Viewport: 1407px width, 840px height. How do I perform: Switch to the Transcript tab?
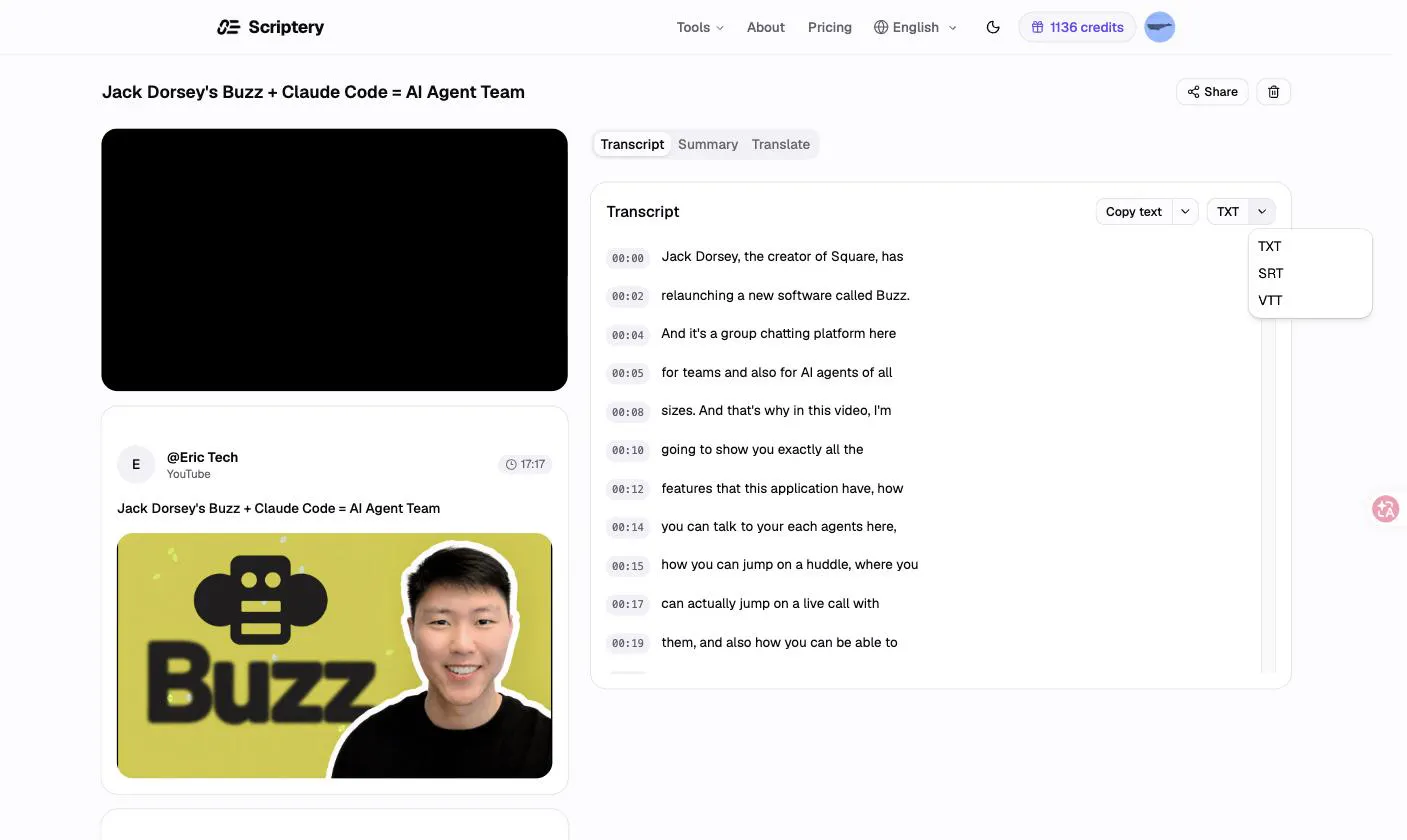click(632, 144)
